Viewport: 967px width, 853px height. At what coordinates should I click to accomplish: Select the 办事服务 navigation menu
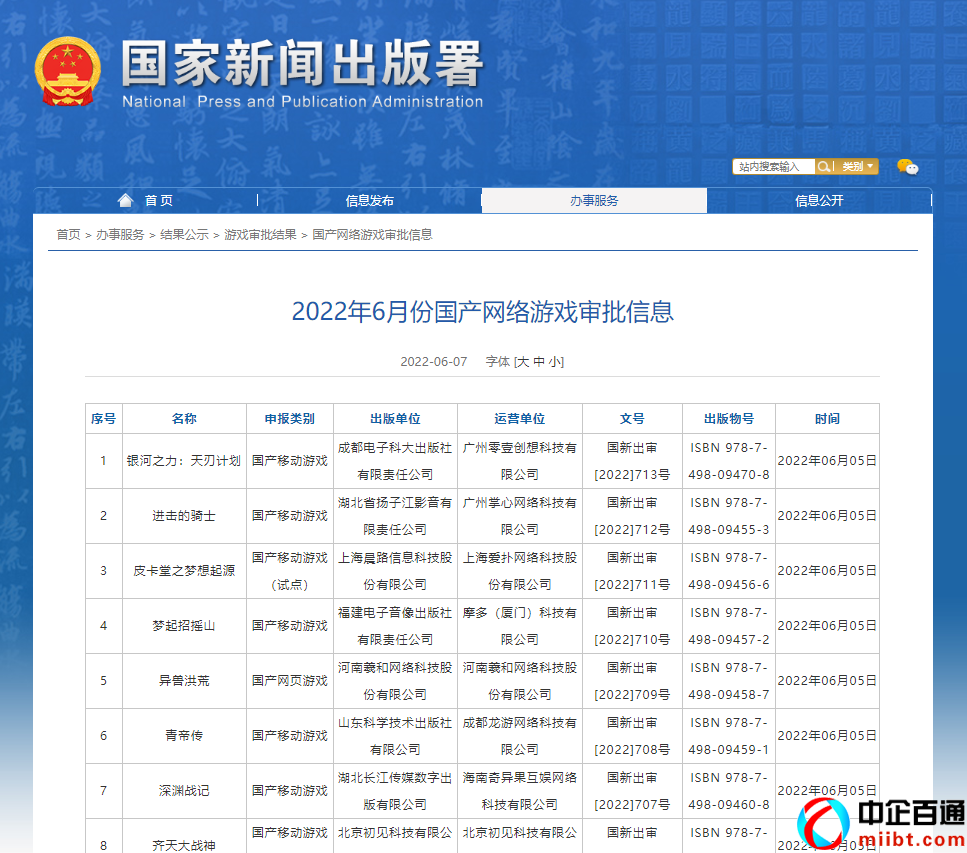594,199
